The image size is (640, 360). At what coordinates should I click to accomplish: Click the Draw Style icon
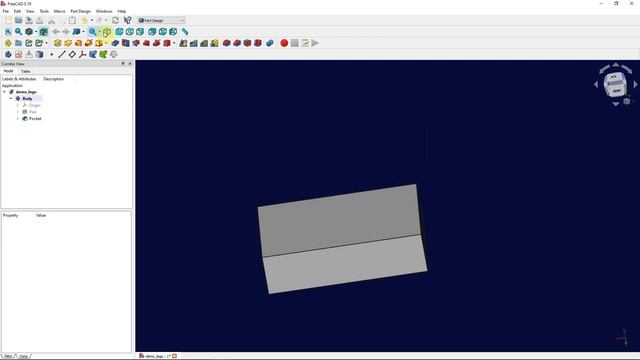tap(29, 31)
